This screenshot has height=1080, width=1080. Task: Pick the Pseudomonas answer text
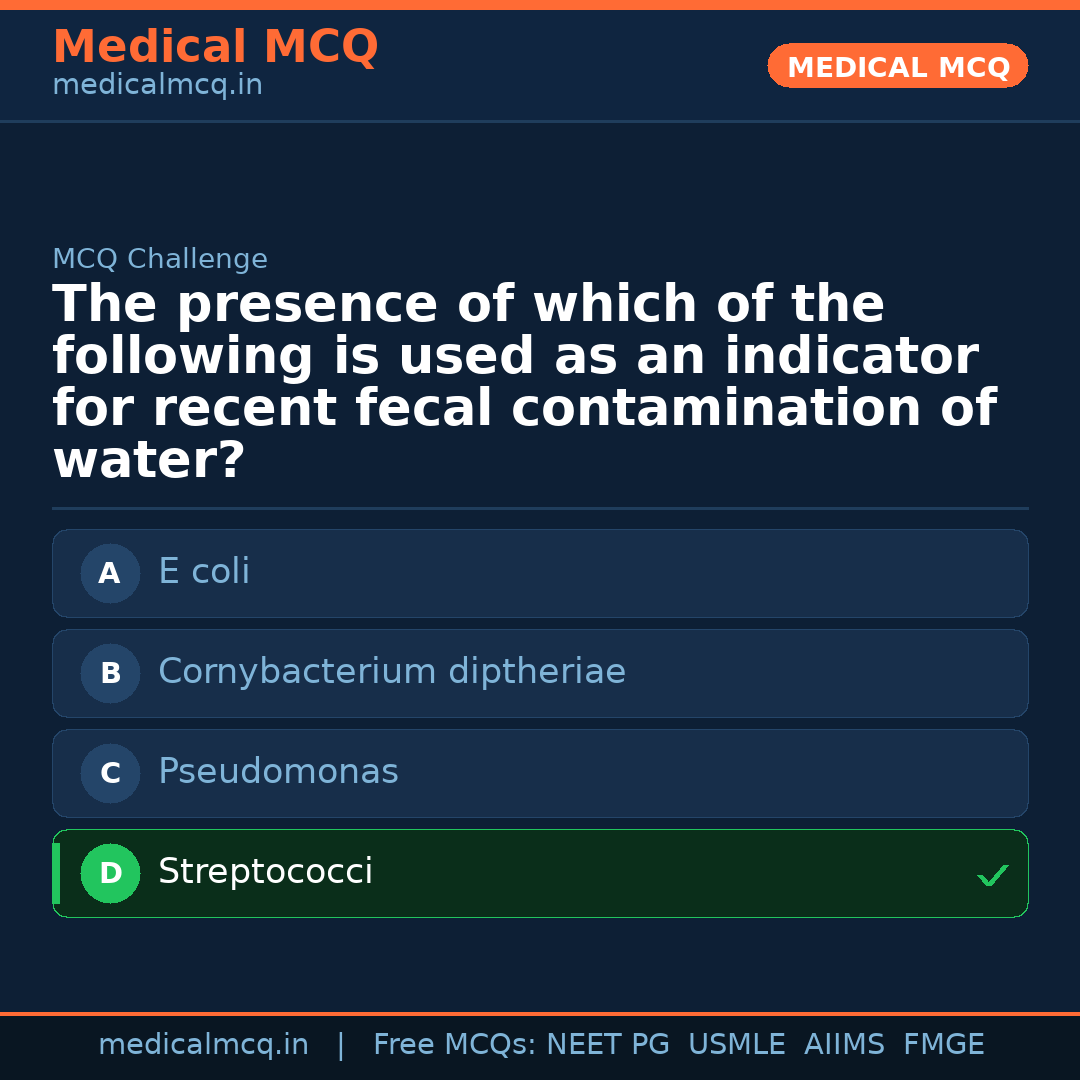[278, 772]
